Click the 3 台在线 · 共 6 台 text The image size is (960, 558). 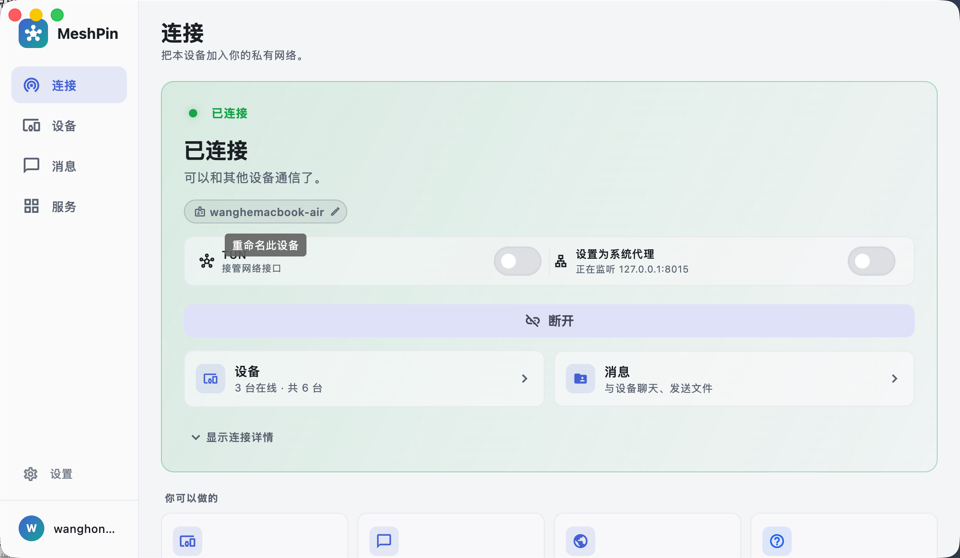point(279,388)
